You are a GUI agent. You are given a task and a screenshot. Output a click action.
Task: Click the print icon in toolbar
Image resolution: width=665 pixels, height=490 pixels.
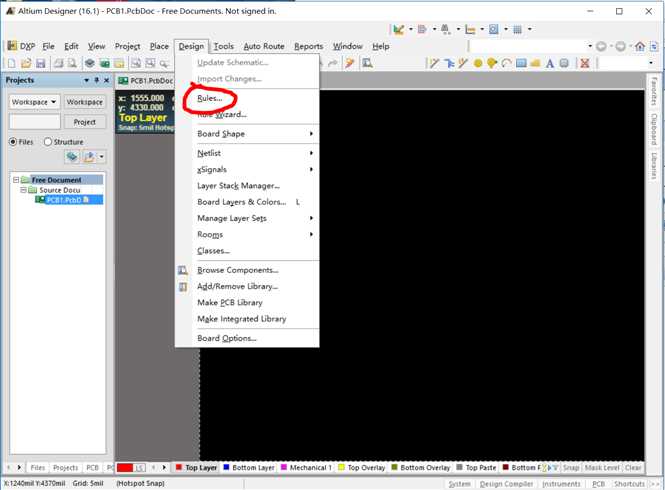(x=59, y=63)
